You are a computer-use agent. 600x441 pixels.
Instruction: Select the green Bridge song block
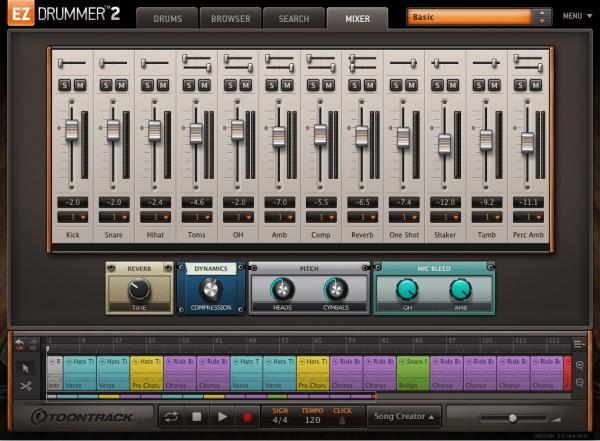coord(413,373)
